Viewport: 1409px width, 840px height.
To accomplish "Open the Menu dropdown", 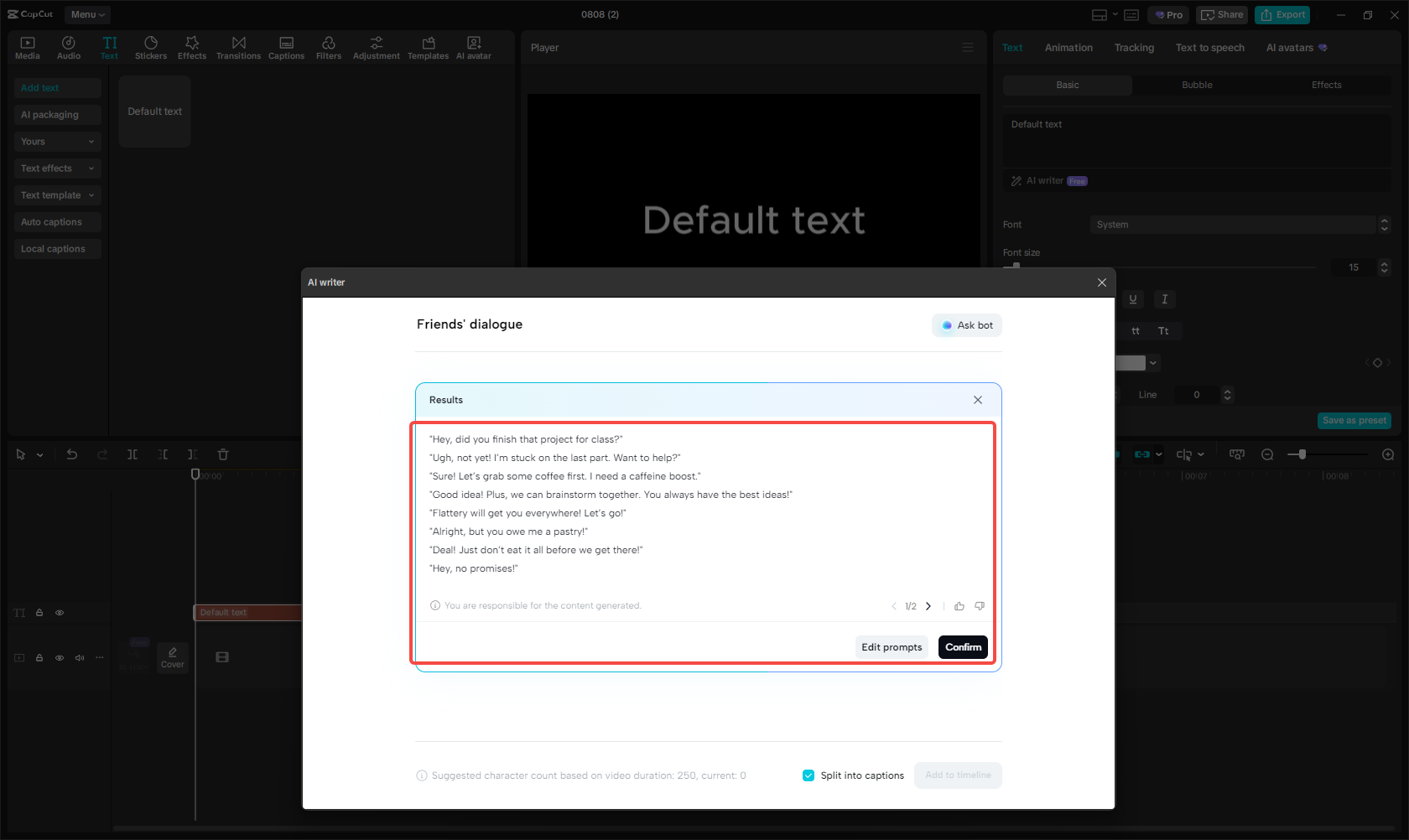I will (x=87, y=15).
